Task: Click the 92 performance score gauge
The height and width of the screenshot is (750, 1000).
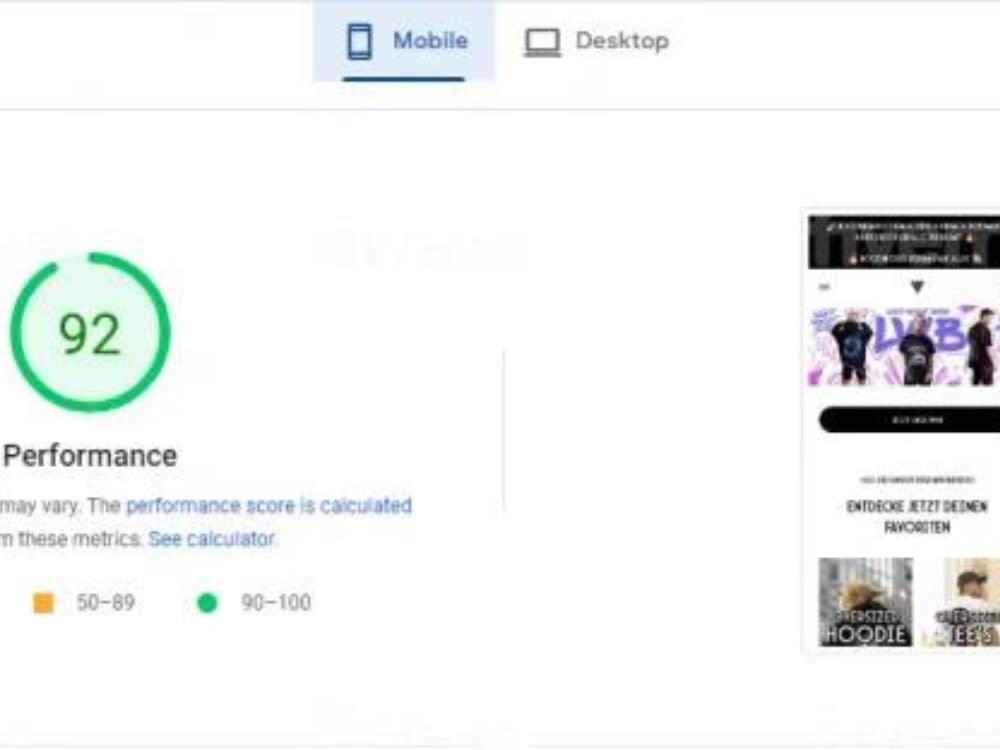Action: (90, 332)
